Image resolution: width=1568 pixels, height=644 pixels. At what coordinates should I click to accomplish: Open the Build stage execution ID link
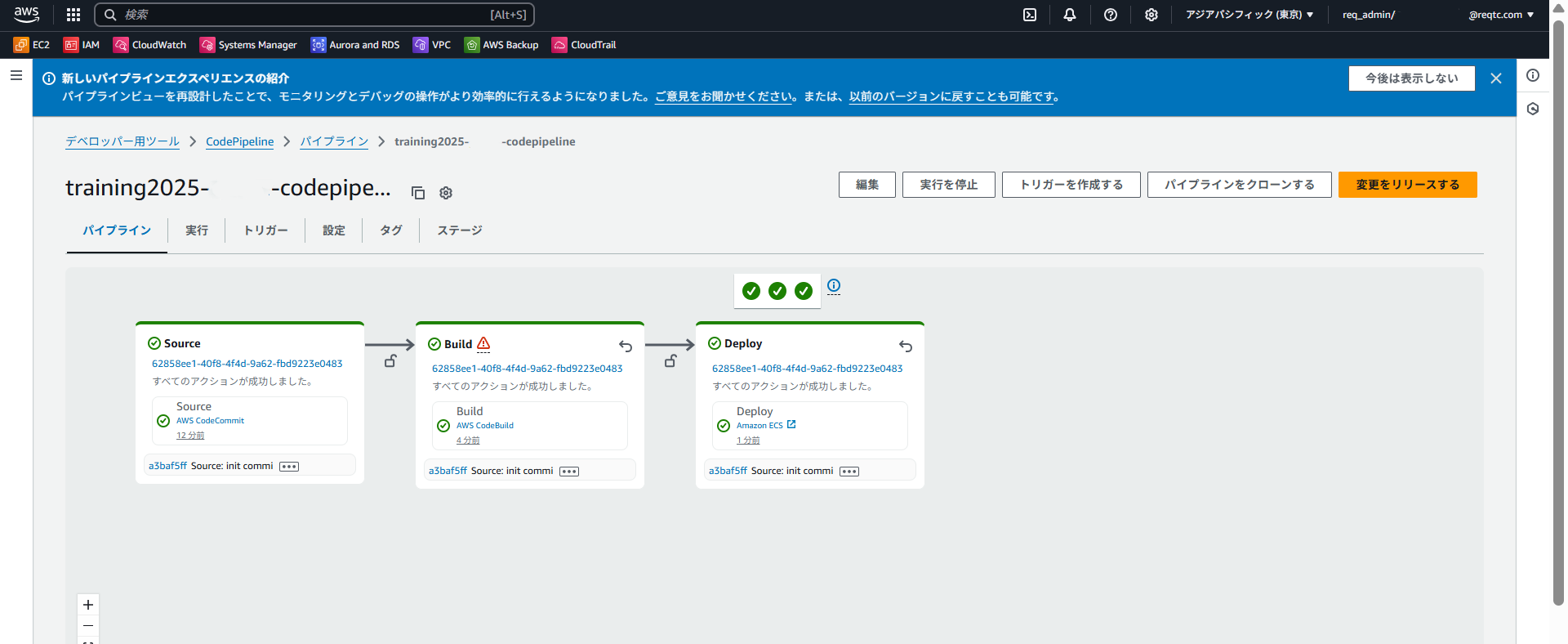[x=528, y=369]
